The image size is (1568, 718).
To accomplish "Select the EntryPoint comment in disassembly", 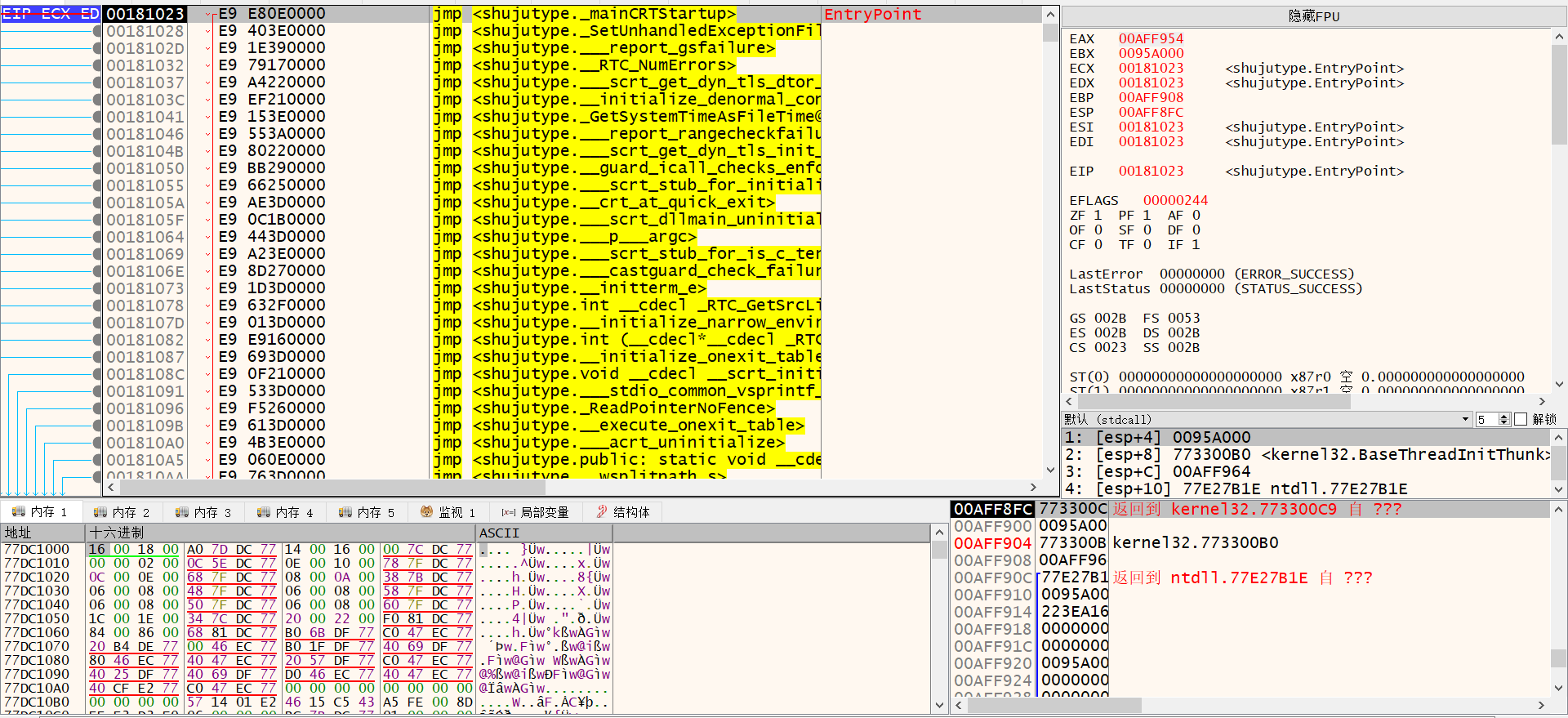I will (872, 14).
